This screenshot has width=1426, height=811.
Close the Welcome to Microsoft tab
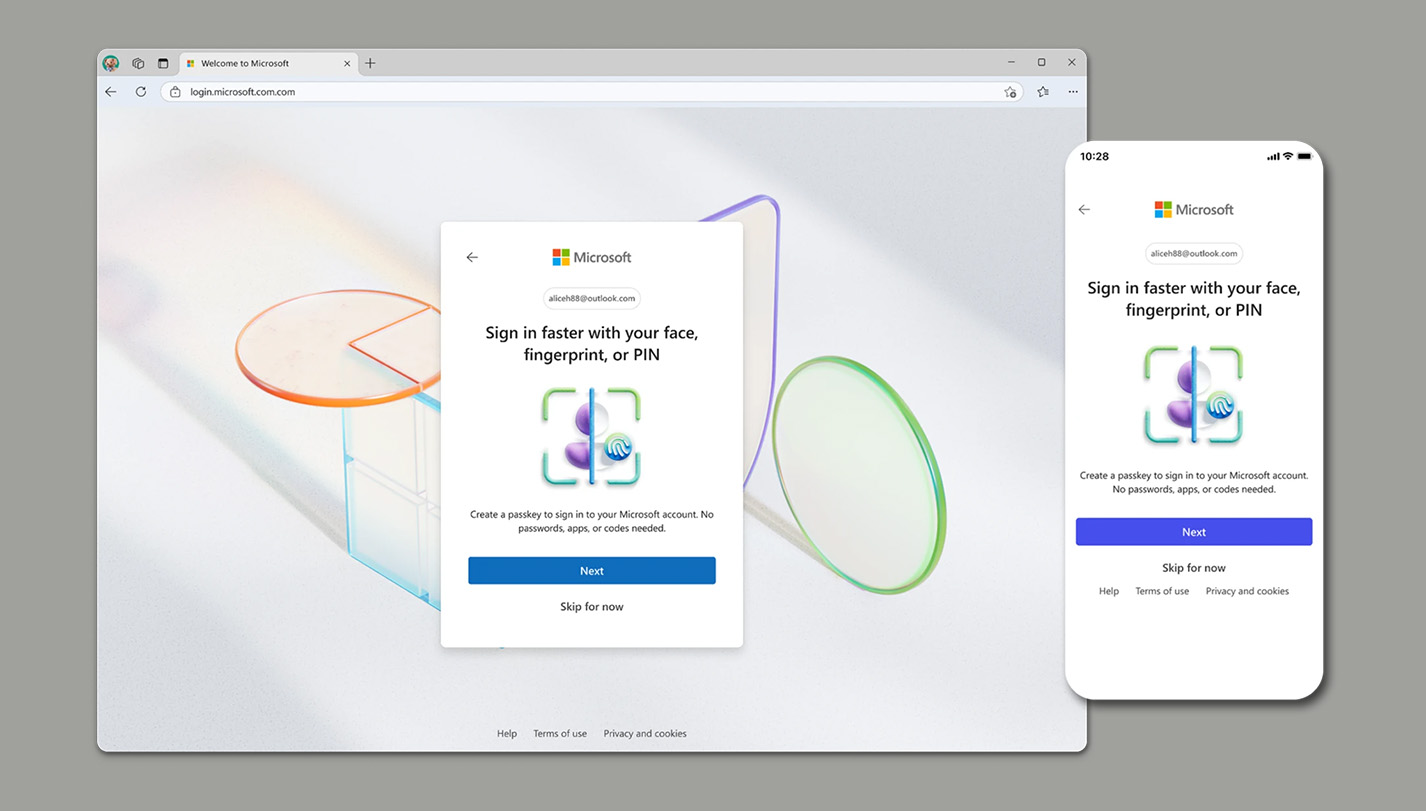347,63
